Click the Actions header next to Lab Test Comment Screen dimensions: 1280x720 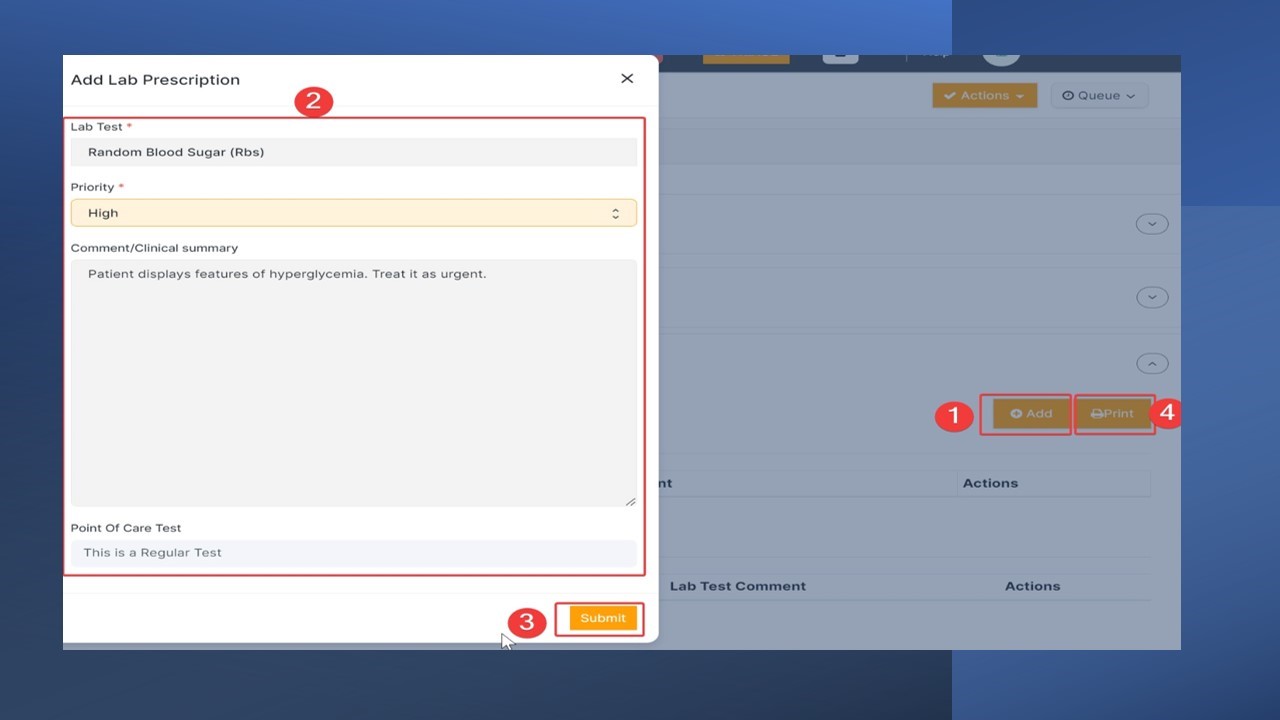click(x=1032, y=586)
